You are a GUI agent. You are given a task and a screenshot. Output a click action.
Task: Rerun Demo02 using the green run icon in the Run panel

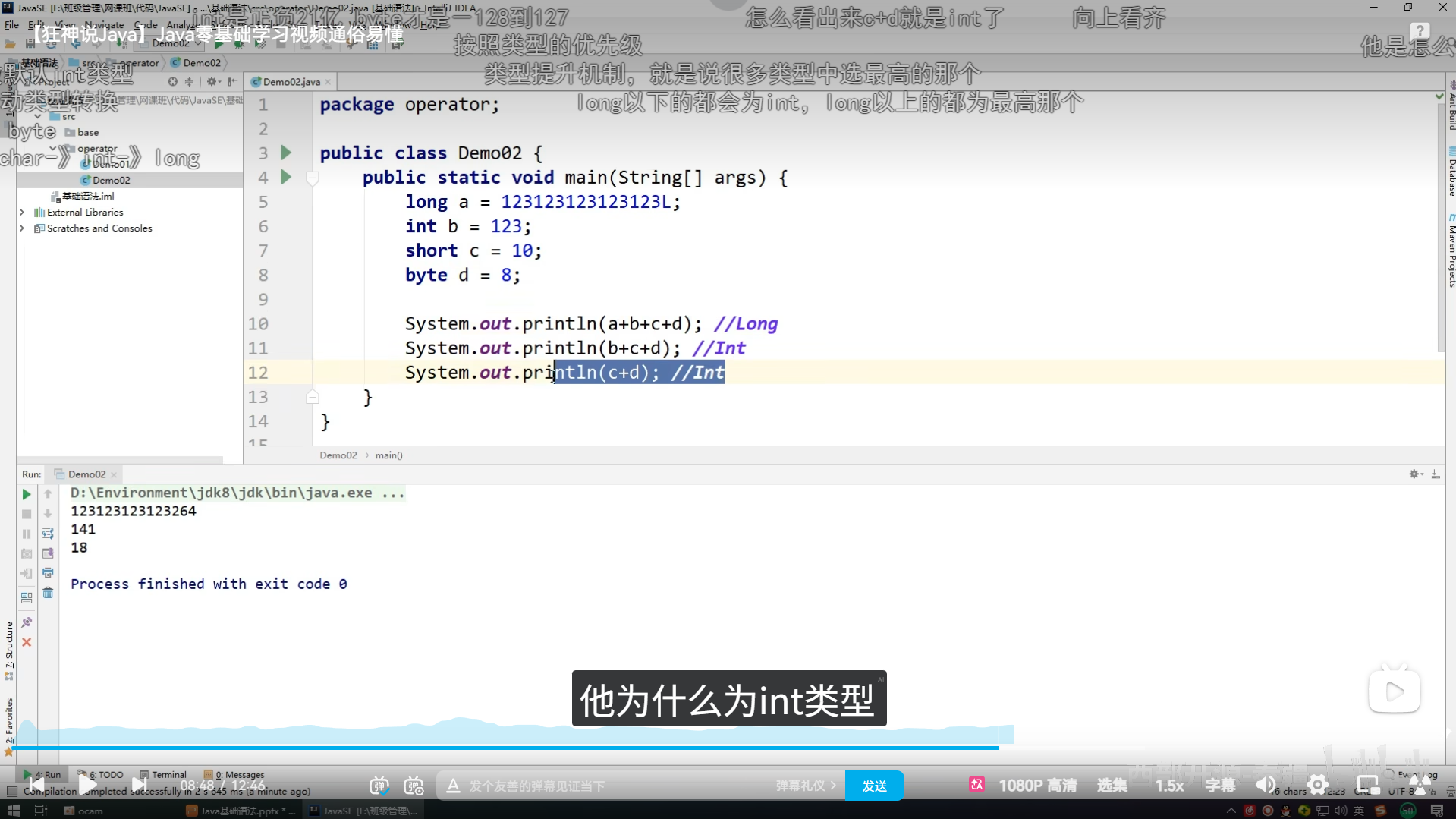[27, 494]
